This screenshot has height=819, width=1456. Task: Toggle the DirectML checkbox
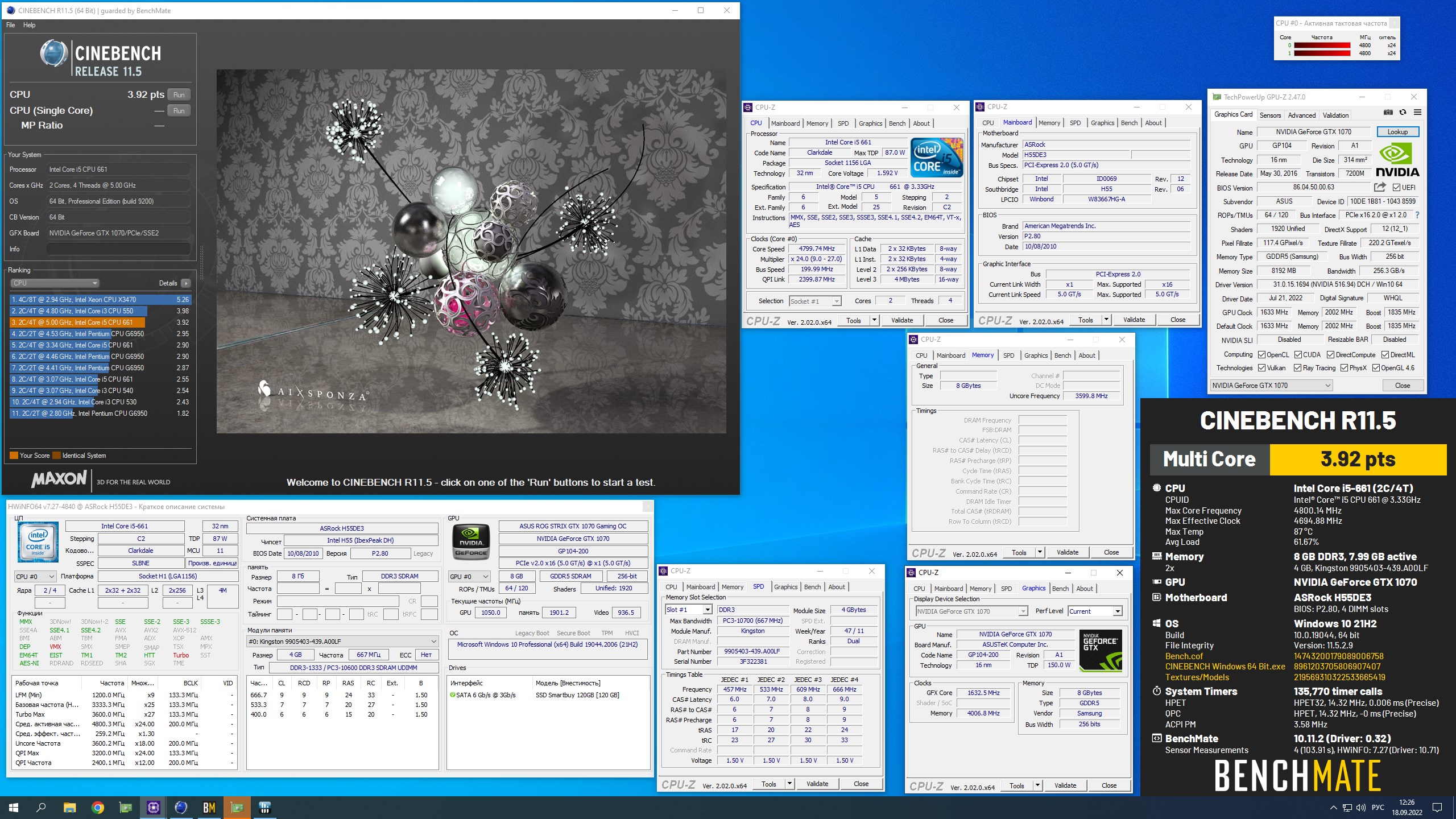tap(1385, 355)
